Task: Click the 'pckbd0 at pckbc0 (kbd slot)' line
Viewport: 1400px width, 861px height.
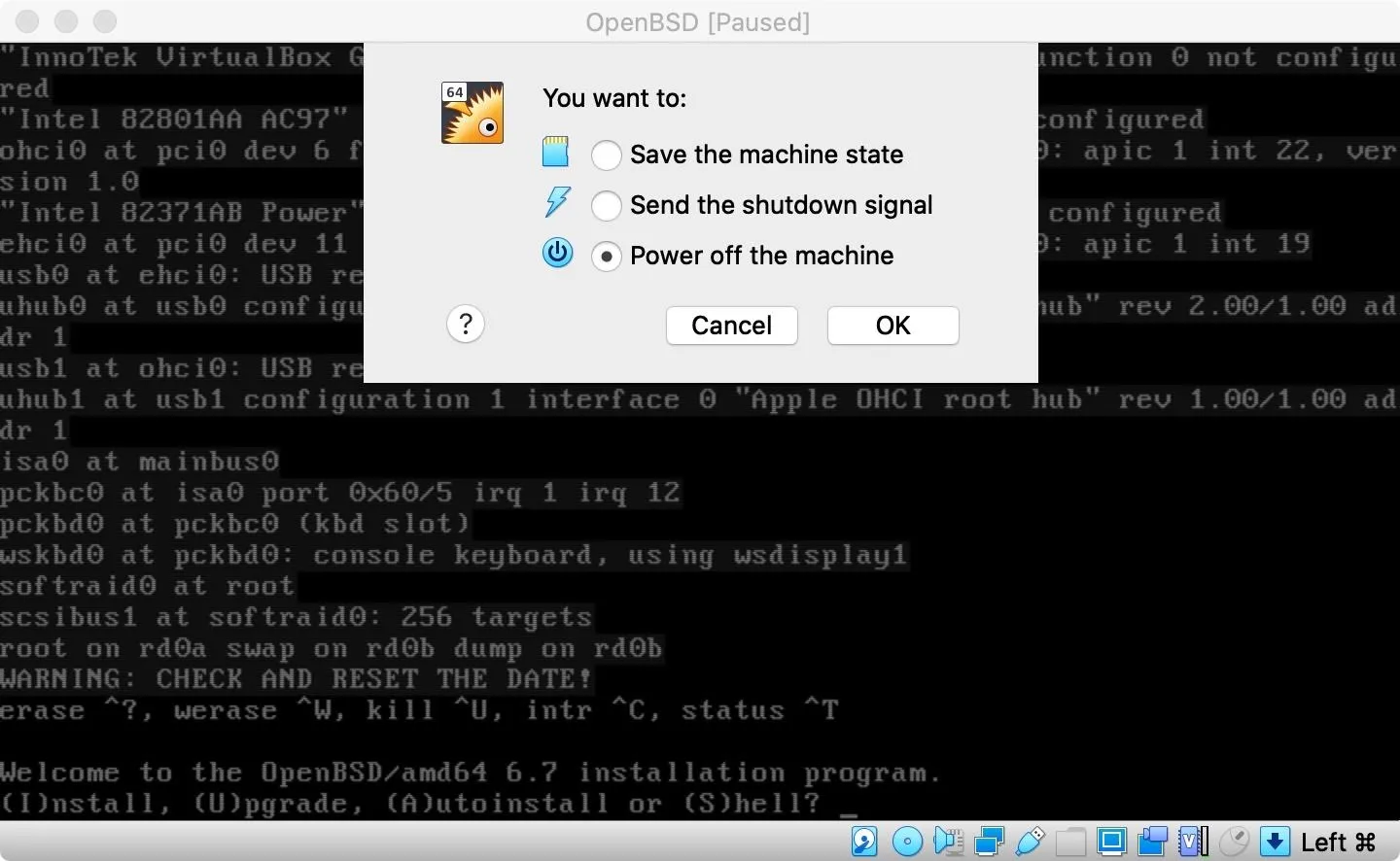Action: pyautogui.click(x=234, y=524)
